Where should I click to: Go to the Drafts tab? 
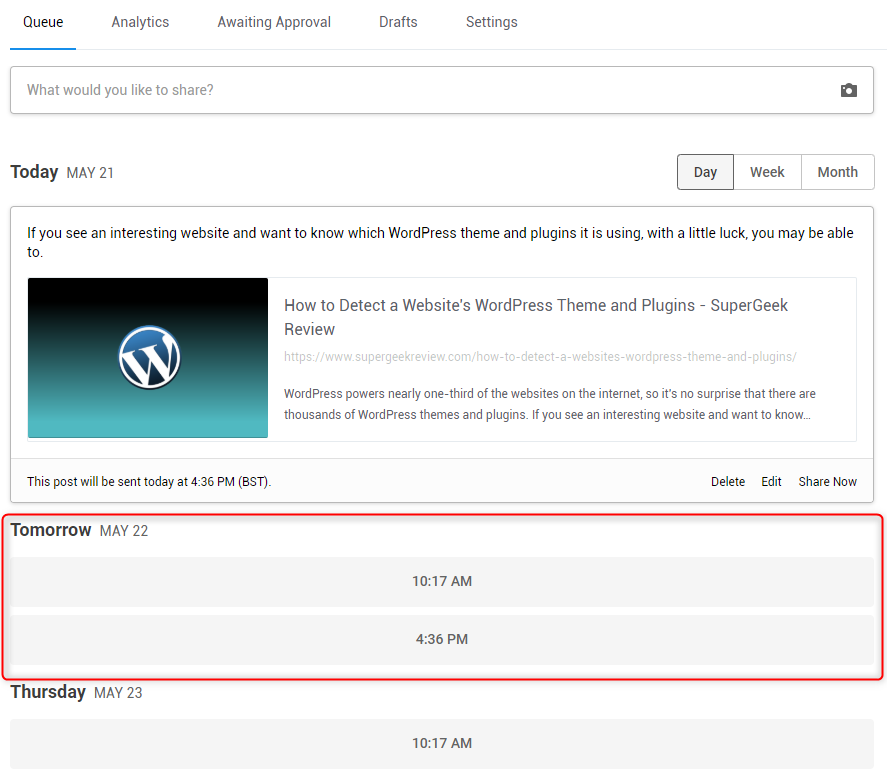(x=398, y=22)
